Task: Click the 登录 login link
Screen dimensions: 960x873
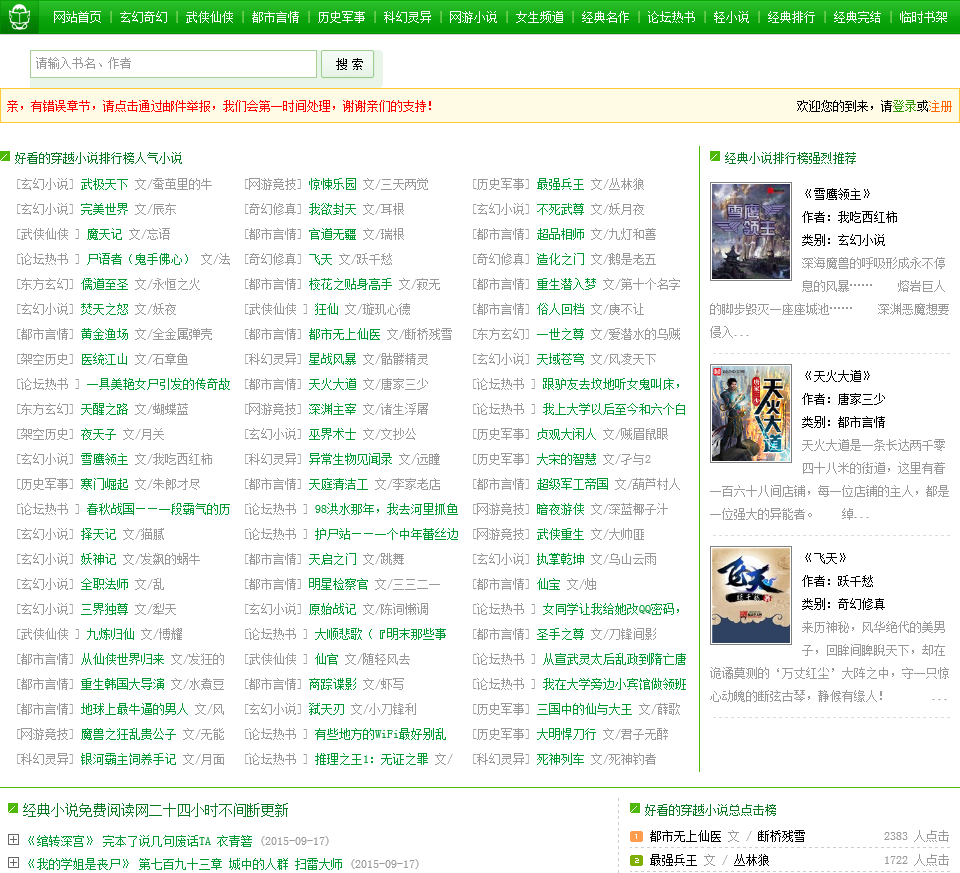Action: click(x=904, y=107)
